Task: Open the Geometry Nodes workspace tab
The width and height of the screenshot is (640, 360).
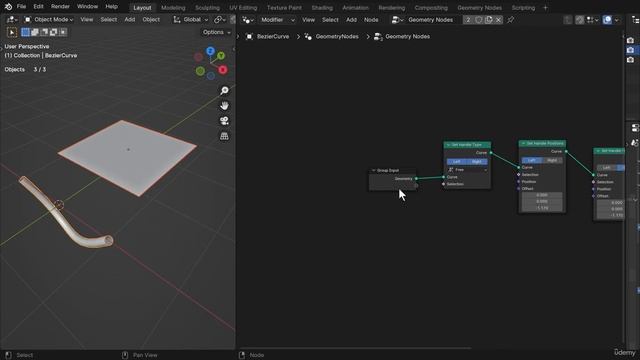Action: point(479,7)
